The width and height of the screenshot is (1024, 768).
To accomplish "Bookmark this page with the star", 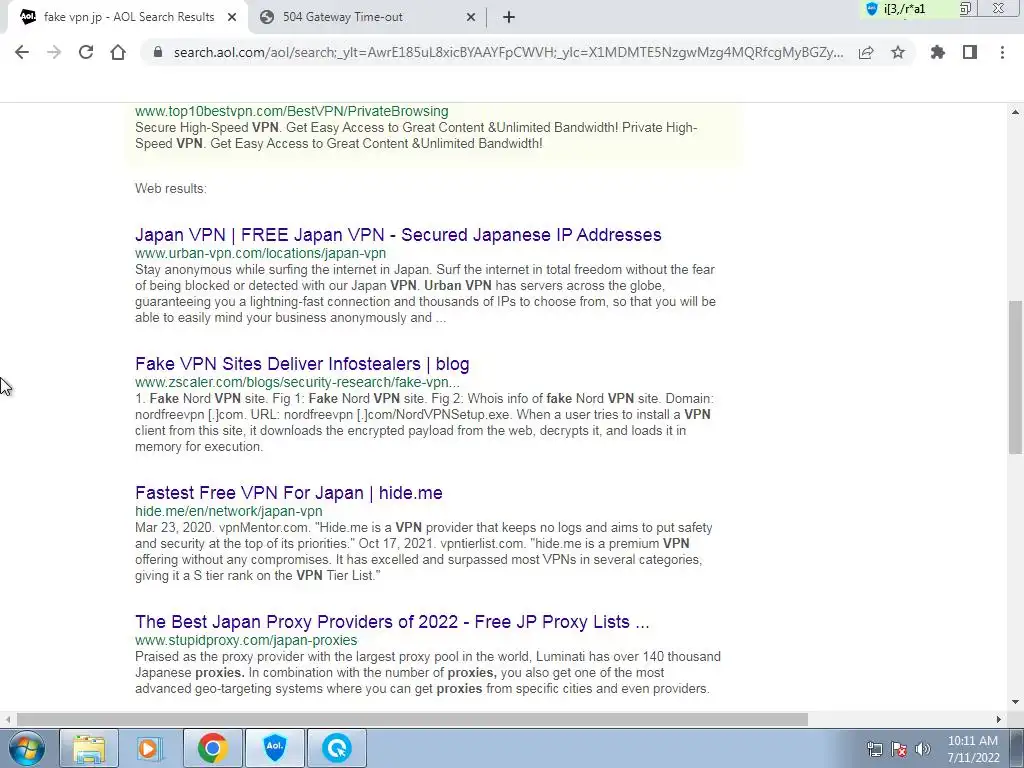I will point(898,52).
